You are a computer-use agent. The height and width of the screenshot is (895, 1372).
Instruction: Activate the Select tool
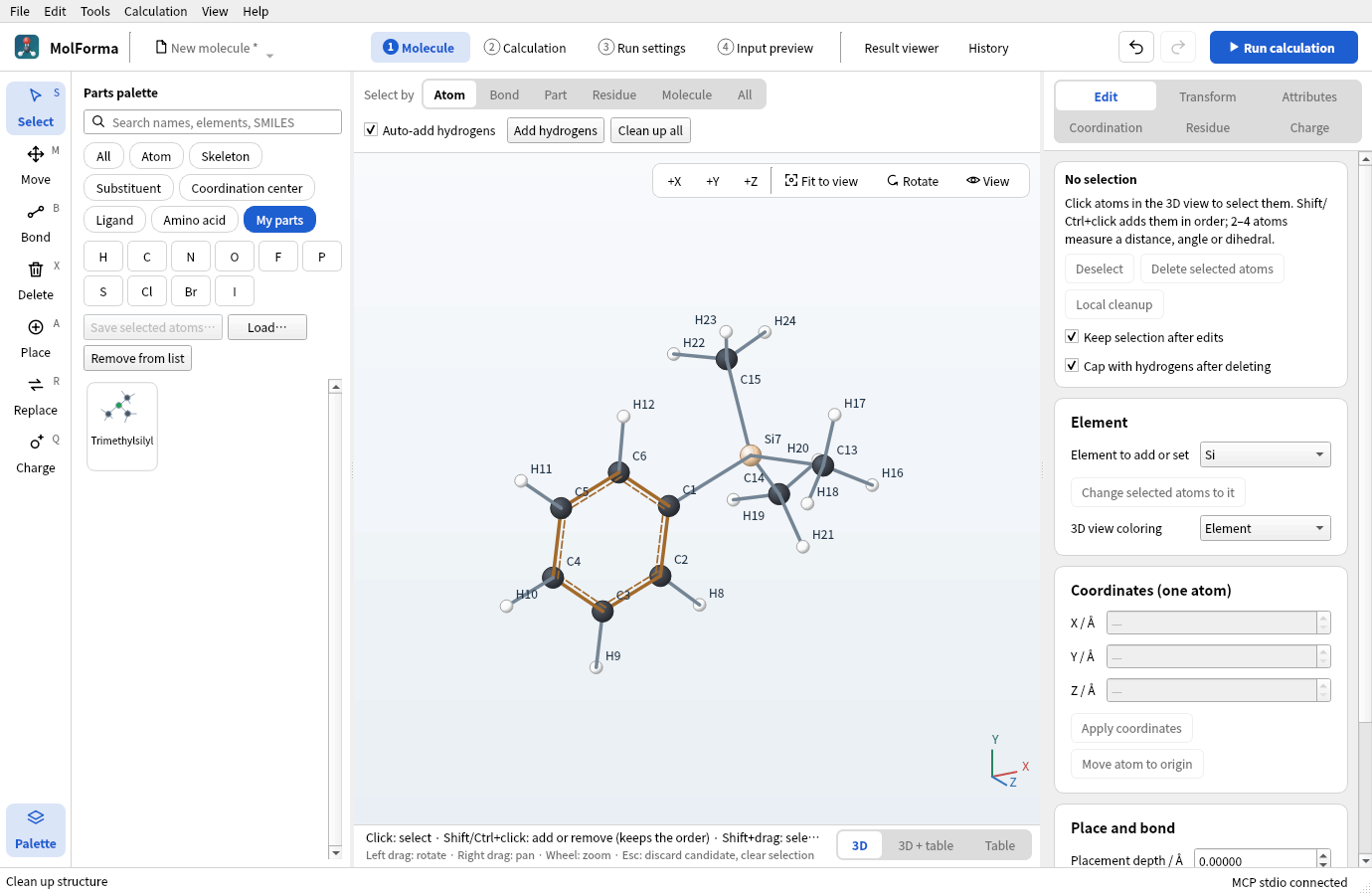coord(36,107)
